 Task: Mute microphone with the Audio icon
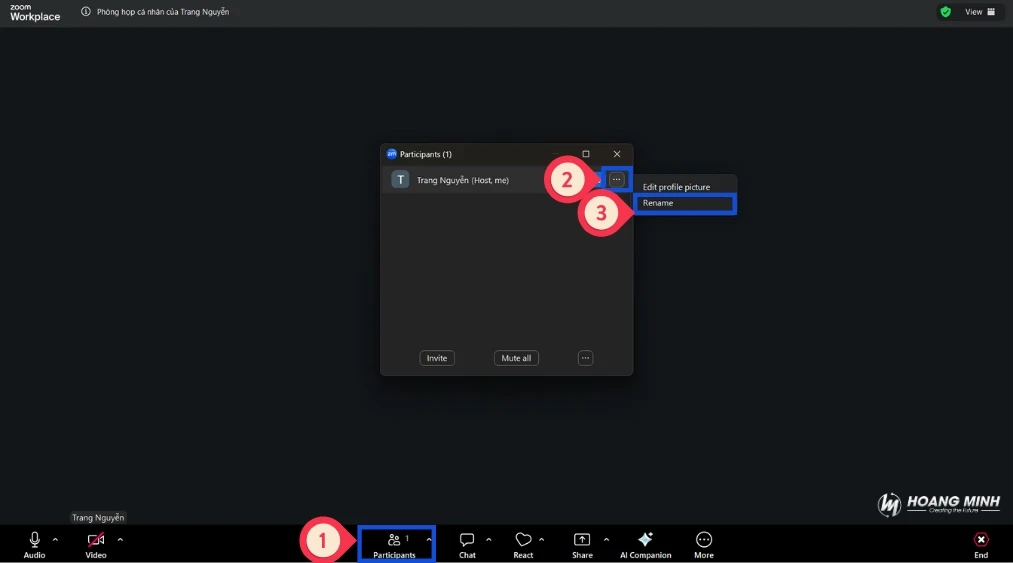pyautogui.click(x=35, y=540)
